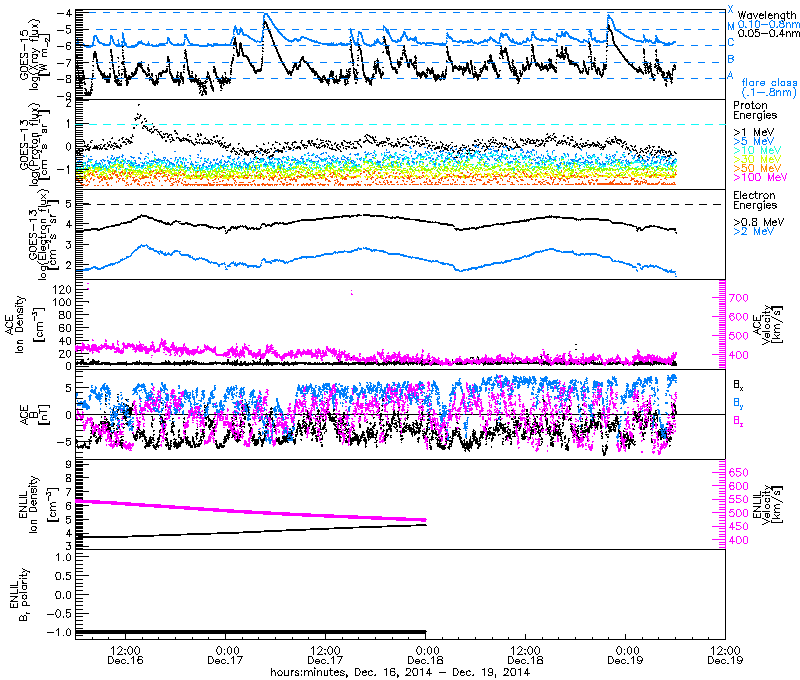Click the ENLIL Velocity axis label
This screenshot has height=680, width=800.
[767, 505]
